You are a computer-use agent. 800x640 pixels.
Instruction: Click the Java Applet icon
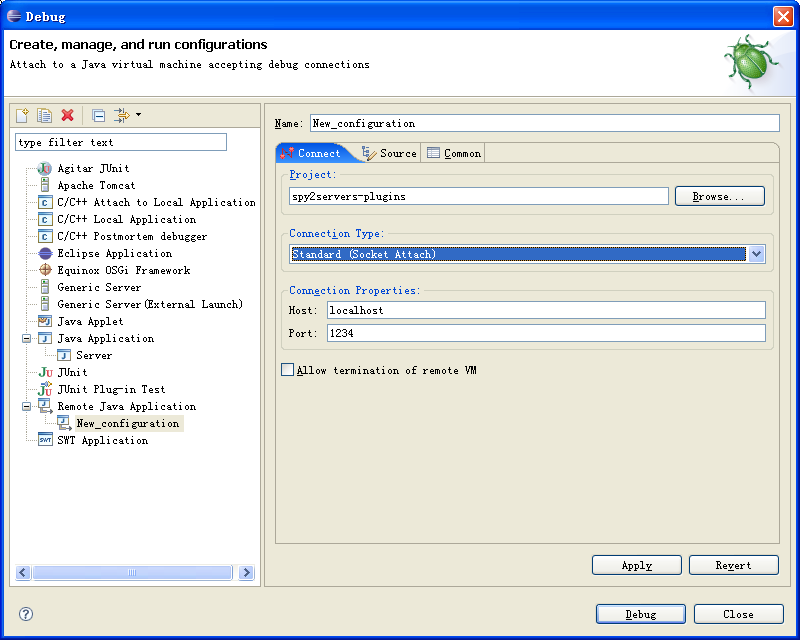[45, 322]
